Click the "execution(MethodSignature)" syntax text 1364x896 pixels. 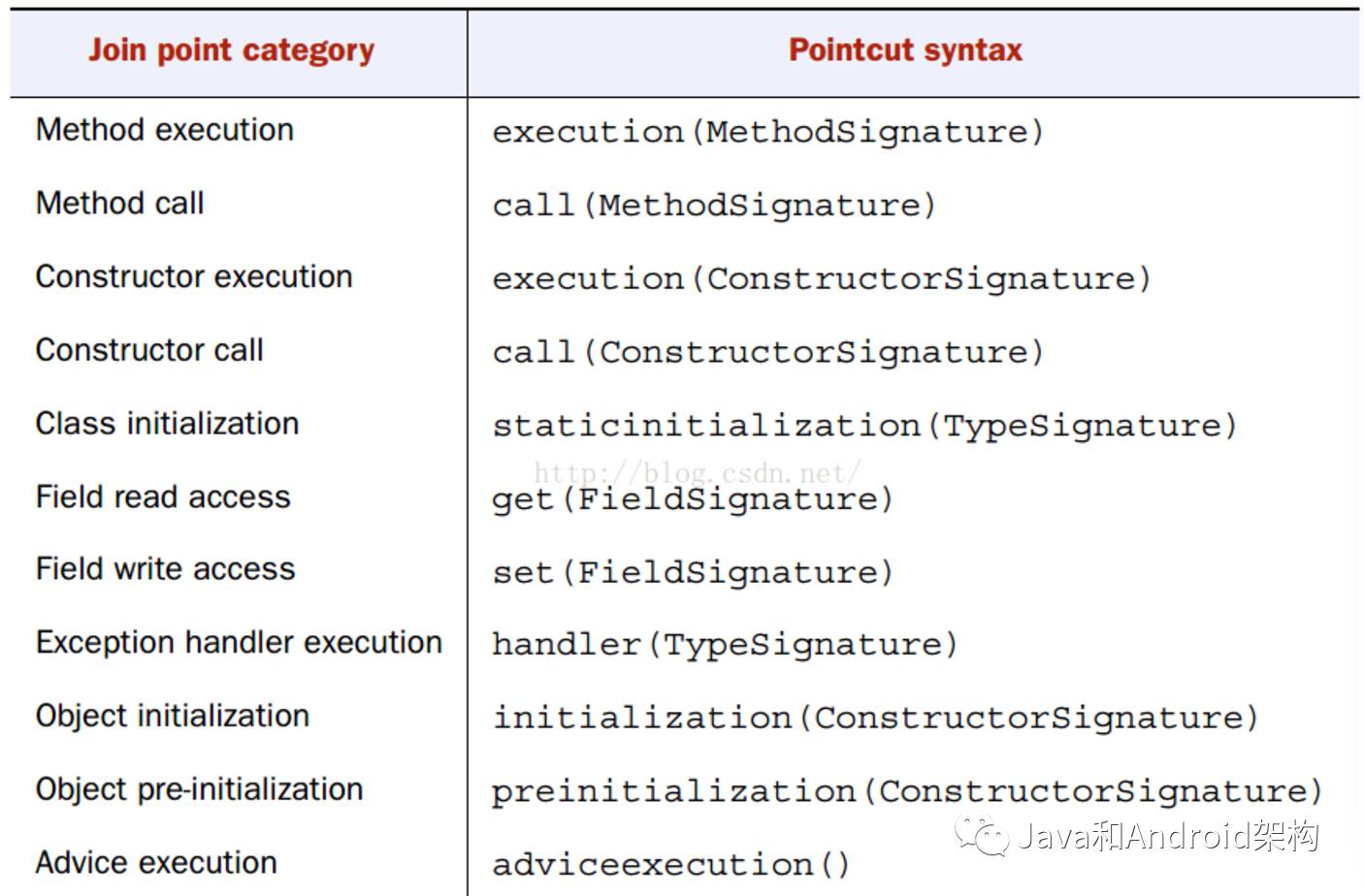[767, 132]
